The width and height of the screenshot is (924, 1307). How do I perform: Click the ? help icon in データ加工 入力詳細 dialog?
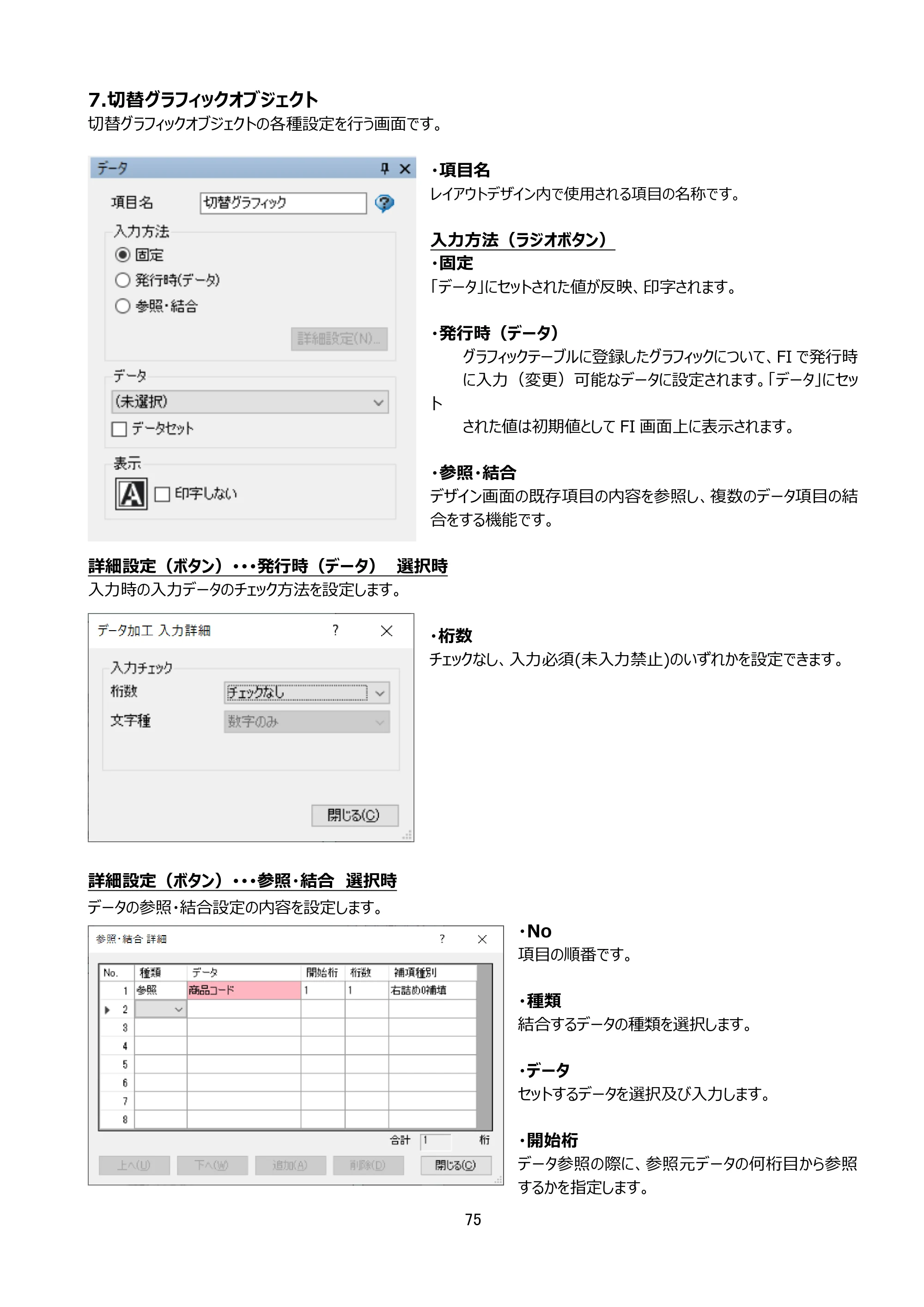335,630
